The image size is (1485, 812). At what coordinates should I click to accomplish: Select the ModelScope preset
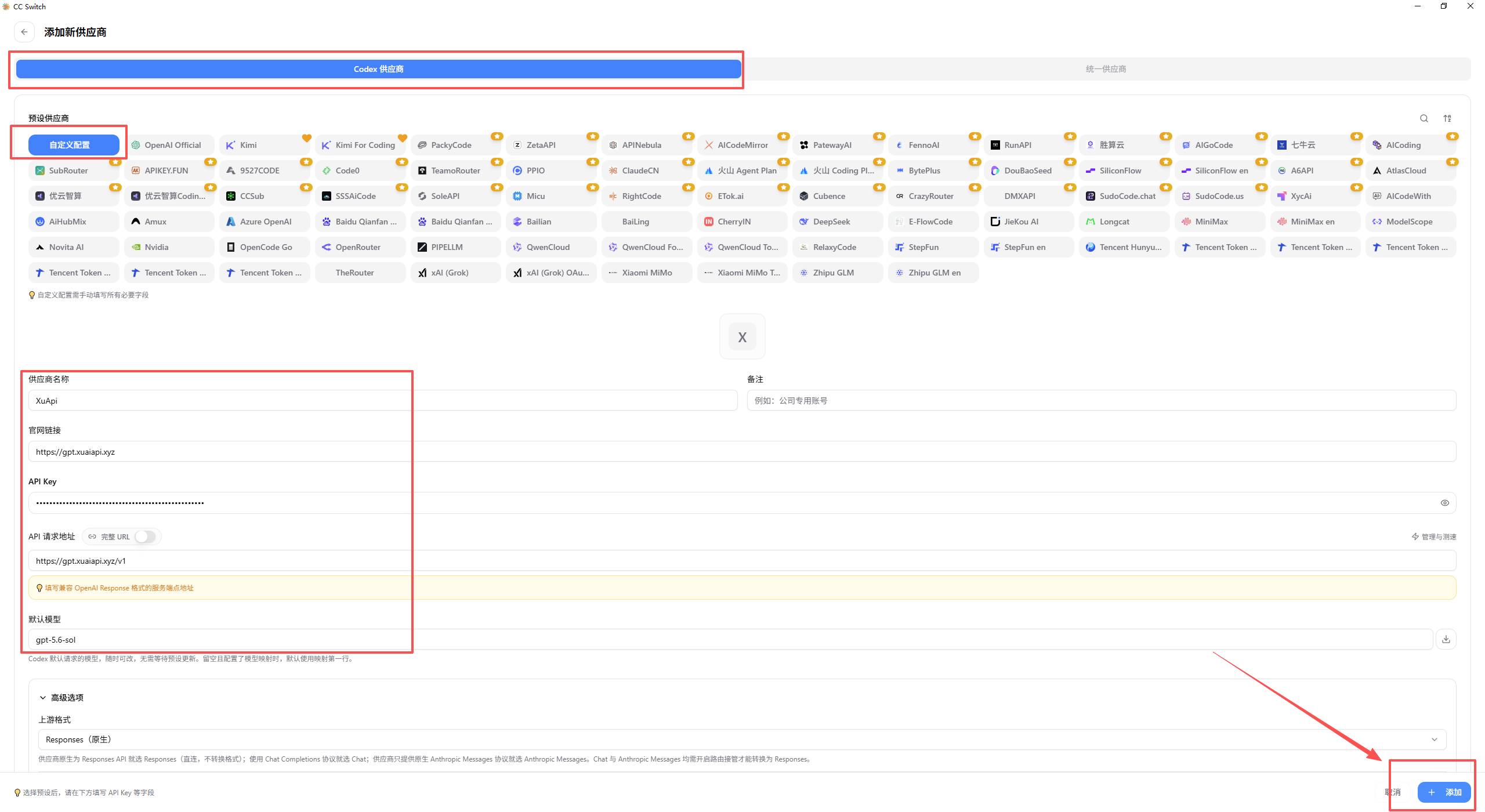point(1411,222)
